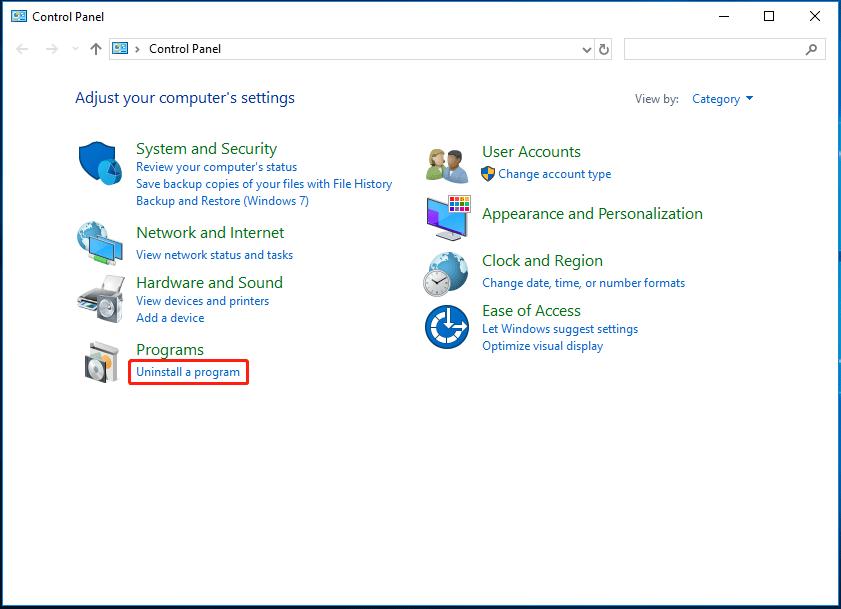The width and height of the screenshot is (841, 609).
Task: Click the Control Panel icon in the address bar
Action: pyautogui.click(x=120, y=48)
